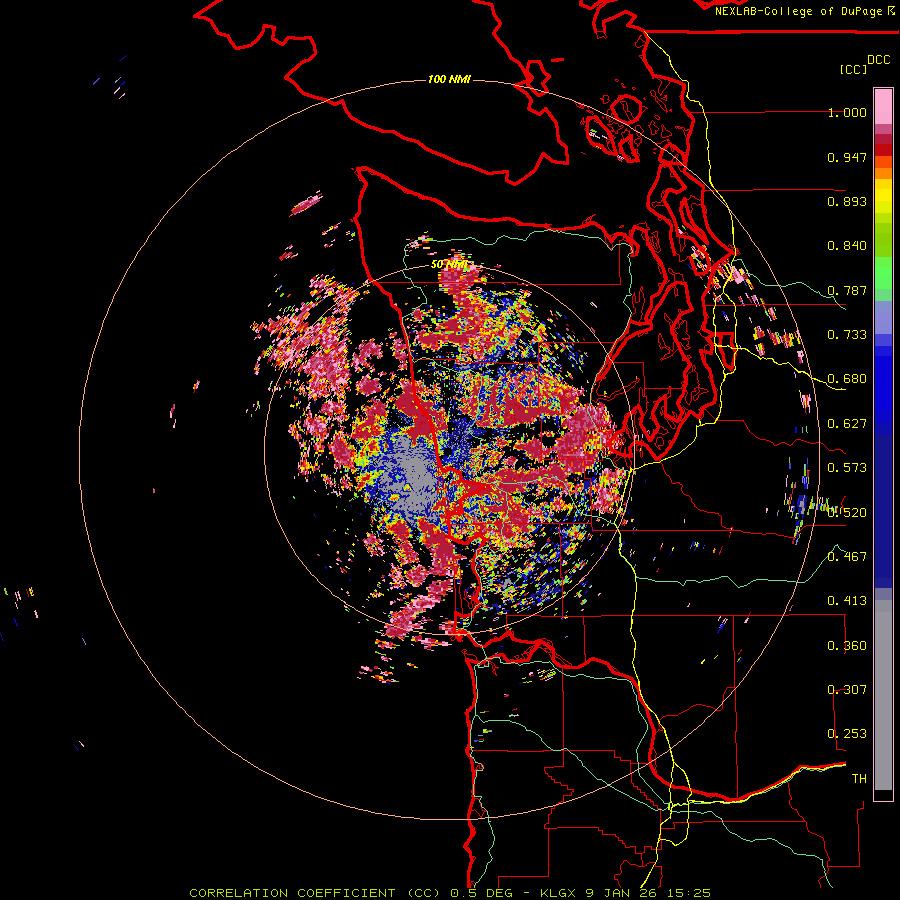Click the 0.893 scale value
The image size is (900, 900).
pos(847,201)
